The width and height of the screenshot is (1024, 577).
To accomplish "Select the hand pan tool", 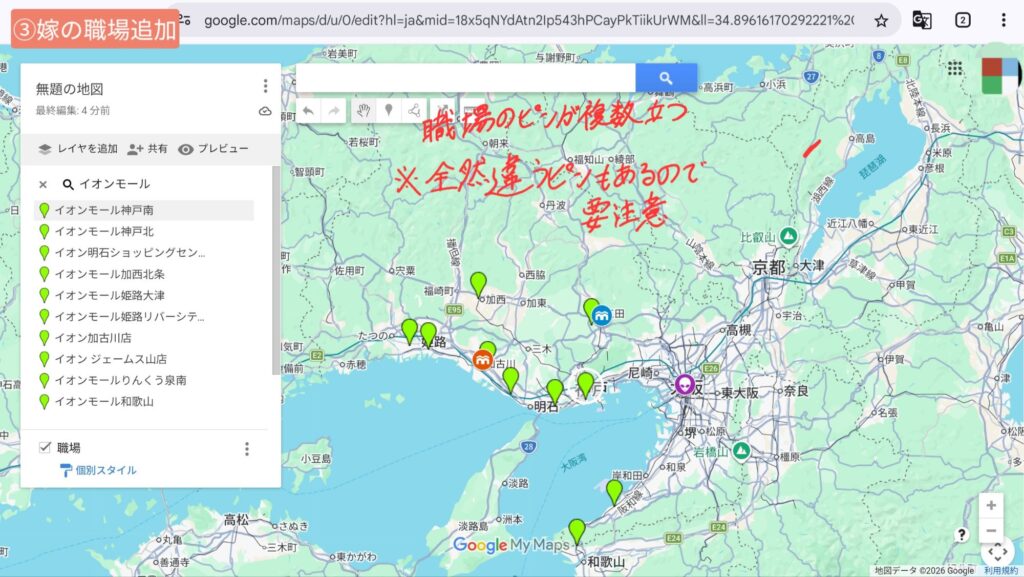I will tap(364, 110).
